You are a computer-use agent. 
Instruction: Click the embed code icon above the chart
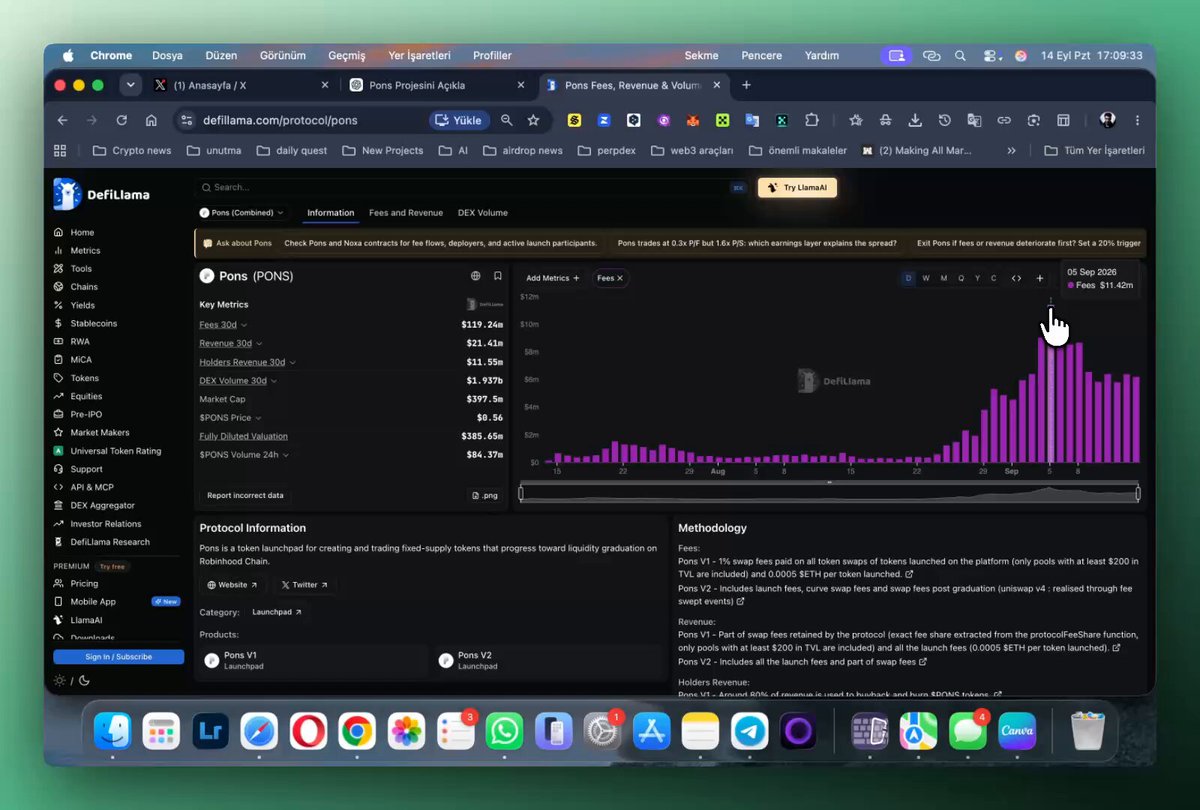1017,278
